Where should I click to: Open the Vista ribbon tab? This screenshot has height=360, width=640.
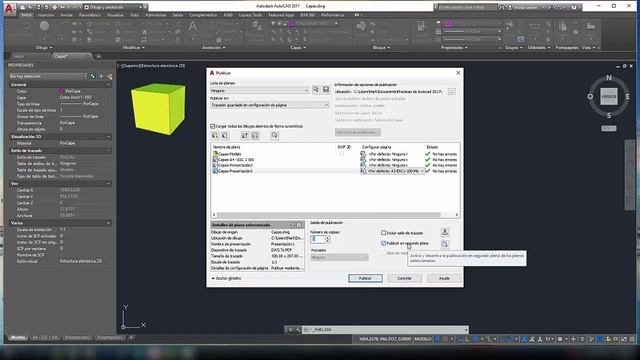point(134,15)
